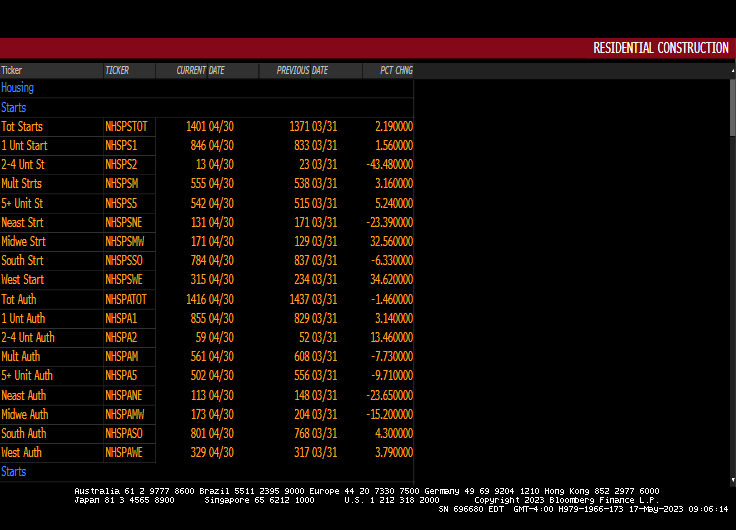
Task: Click the 5+ Unit Auth row label
Action: 27,376
